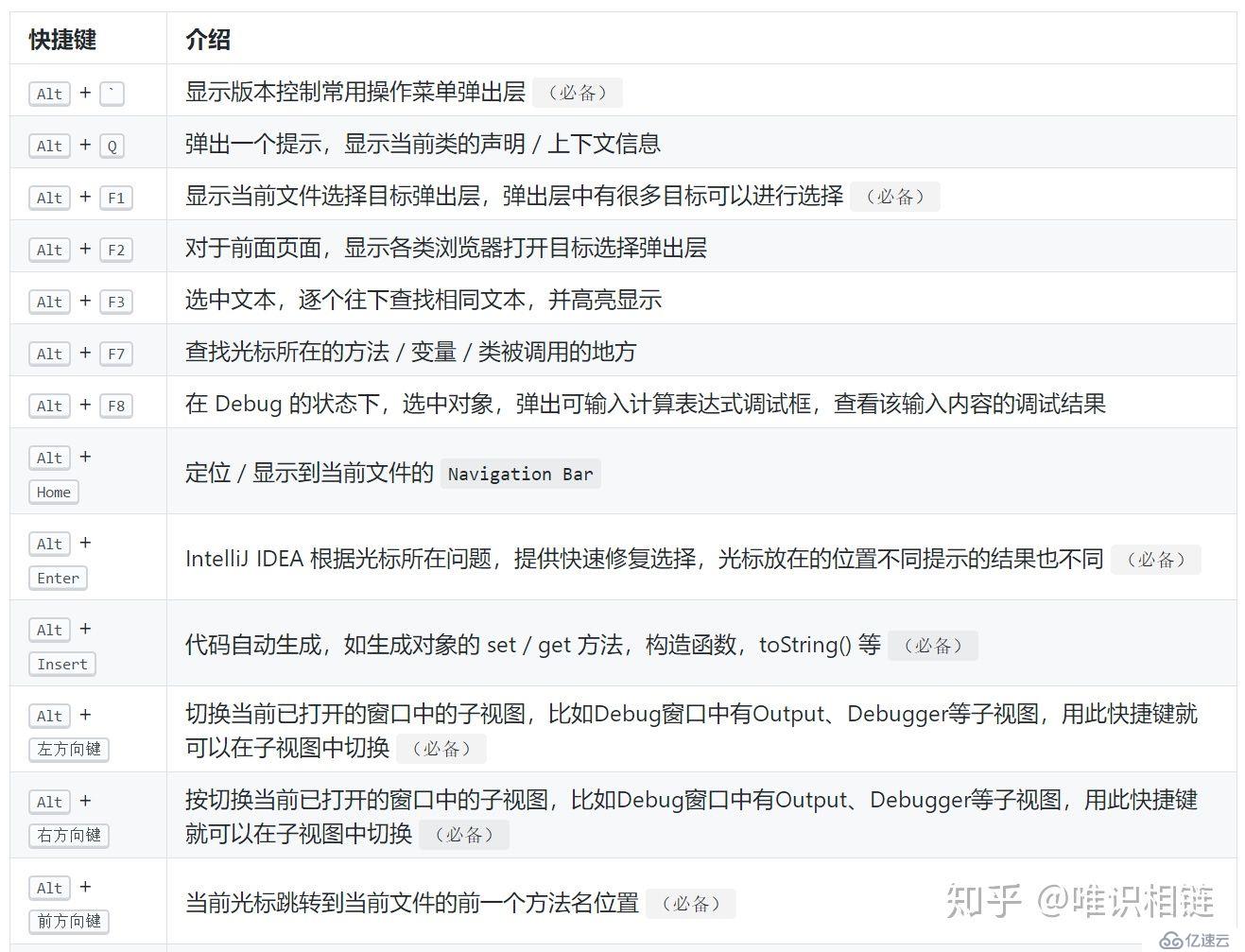
Task: Click the F3 key label
Action: coord(116,302)
